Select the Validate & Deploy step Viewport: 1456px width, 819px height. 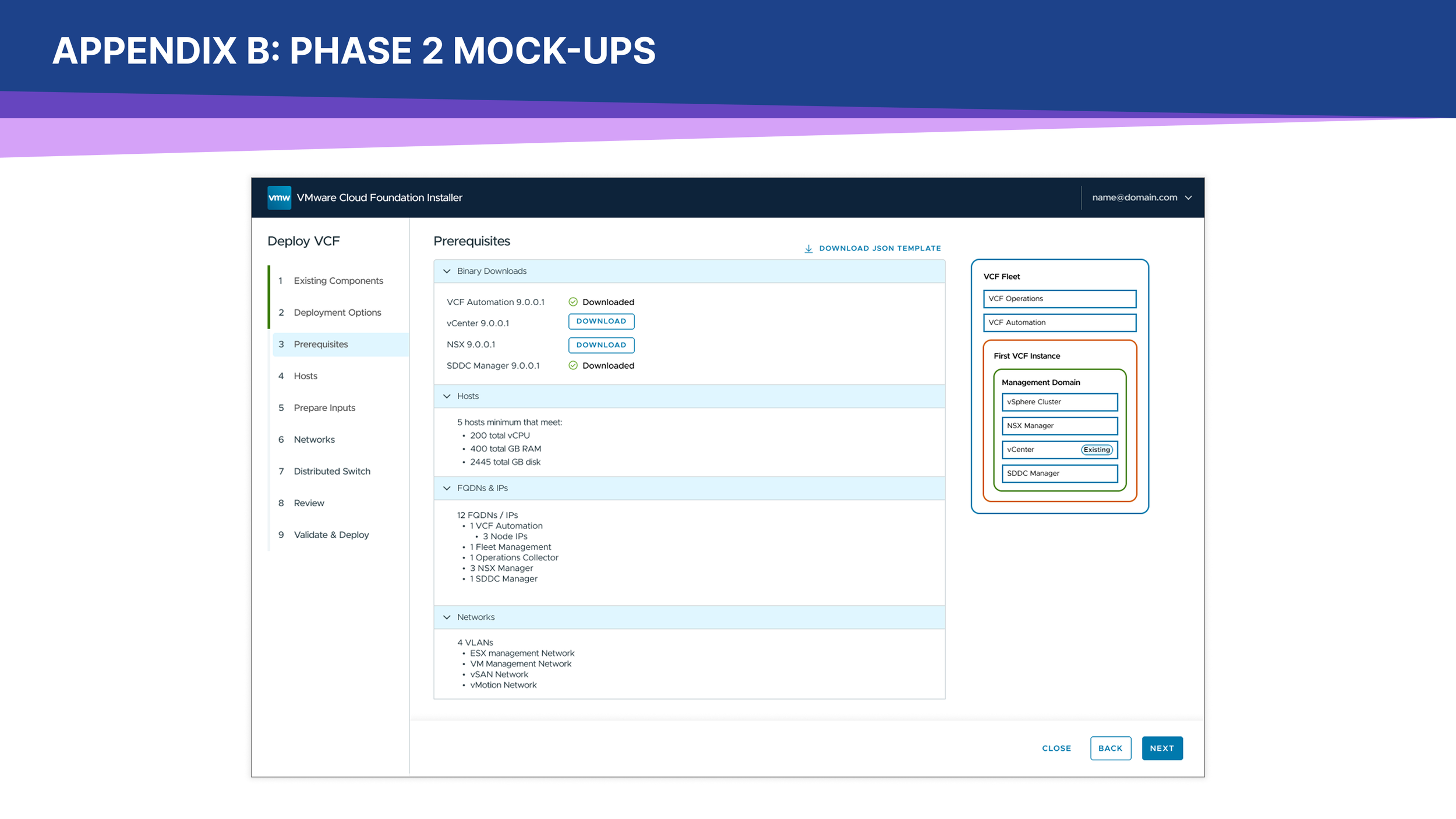(331, 535)
